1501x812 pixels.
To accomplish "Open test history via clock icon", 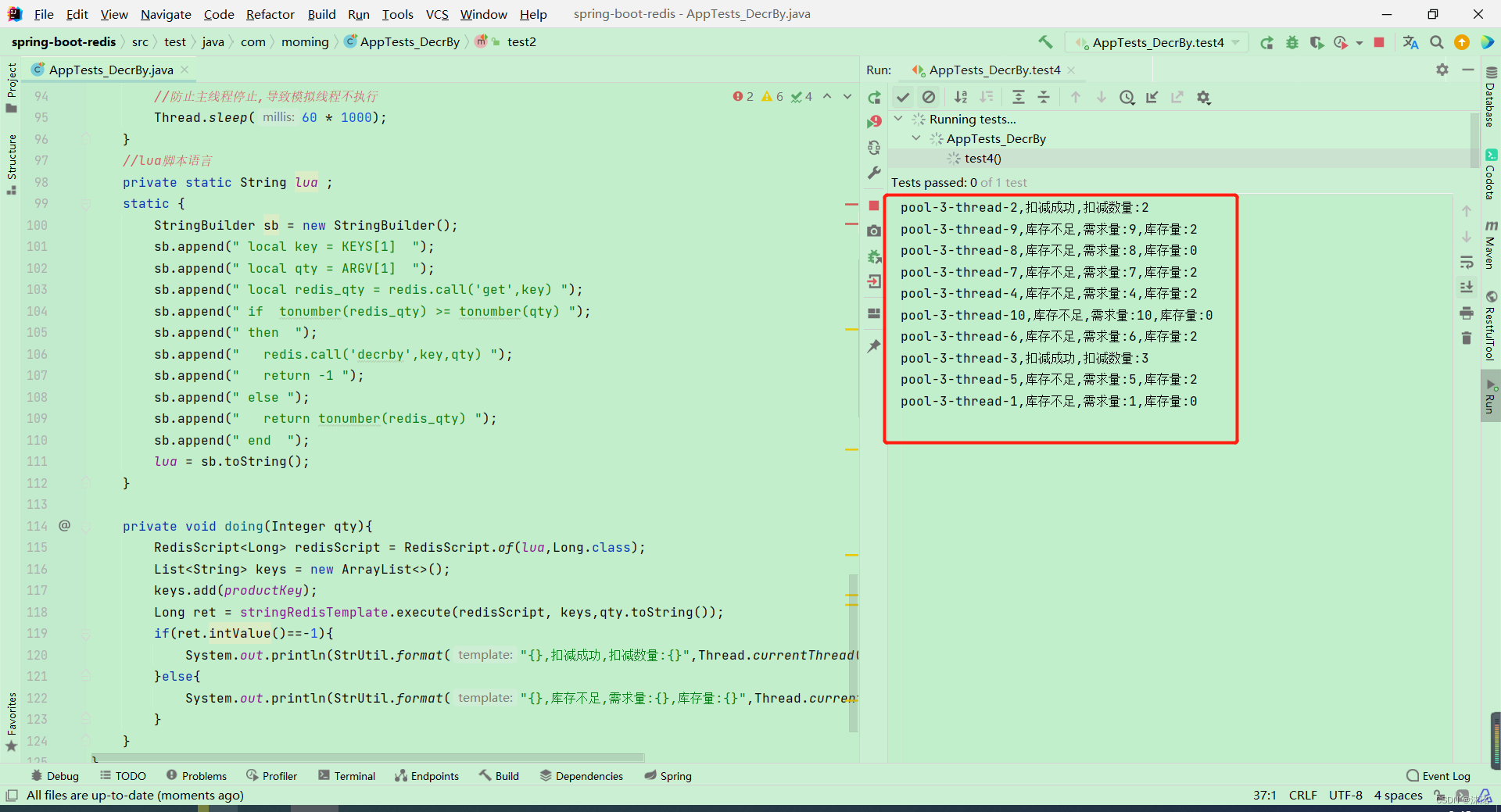I will point(1127,97).
